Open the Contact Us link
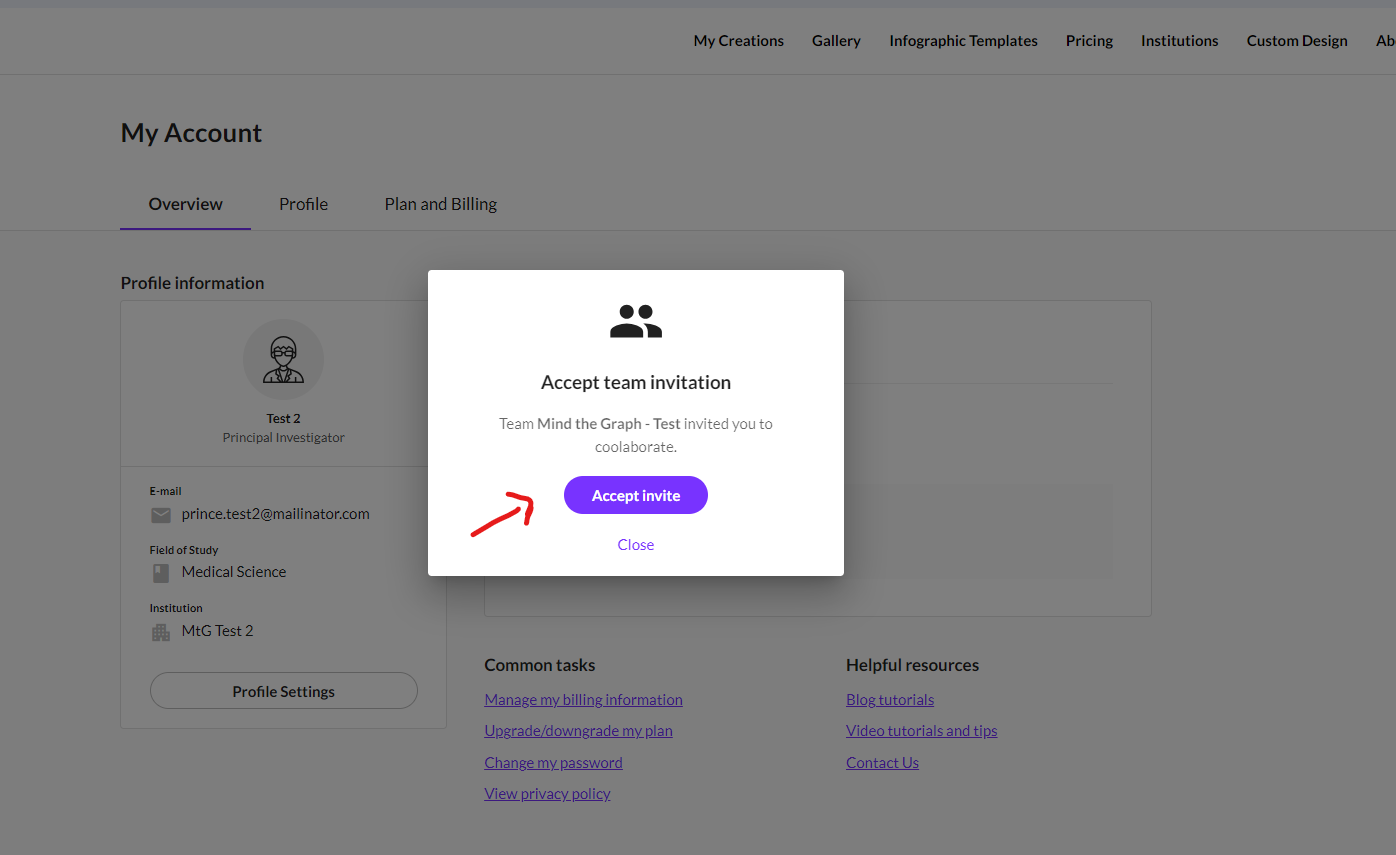1396x855 pixels. click(883, 763)
